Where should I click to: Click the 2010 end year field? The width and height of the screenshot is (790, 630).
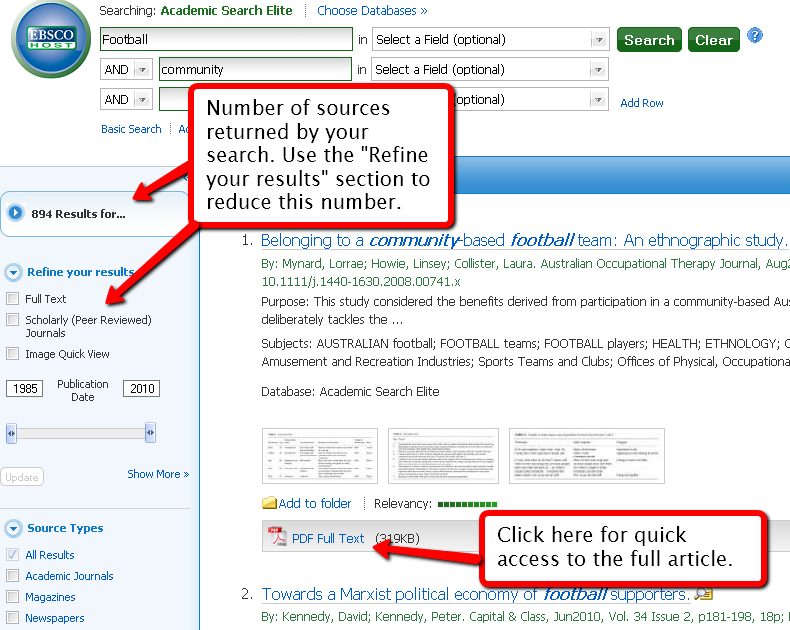tap(142, 389)
